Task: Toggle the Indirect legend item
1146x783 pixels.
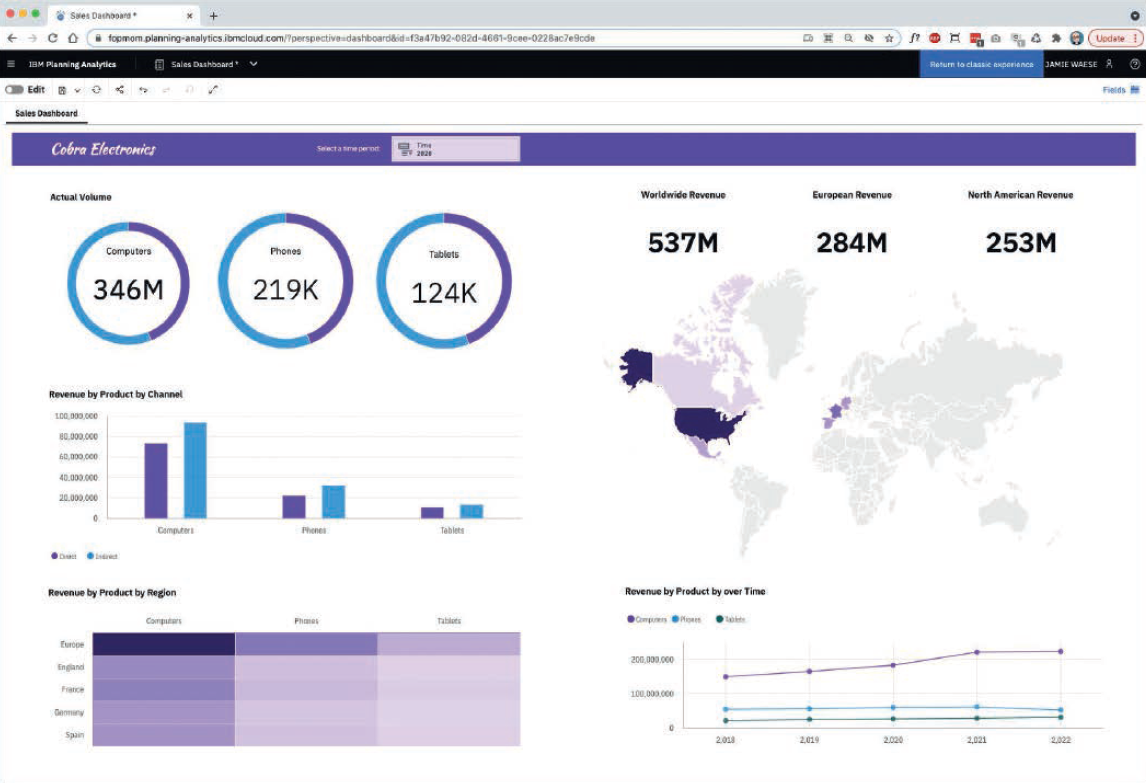Action: point(102,556)
